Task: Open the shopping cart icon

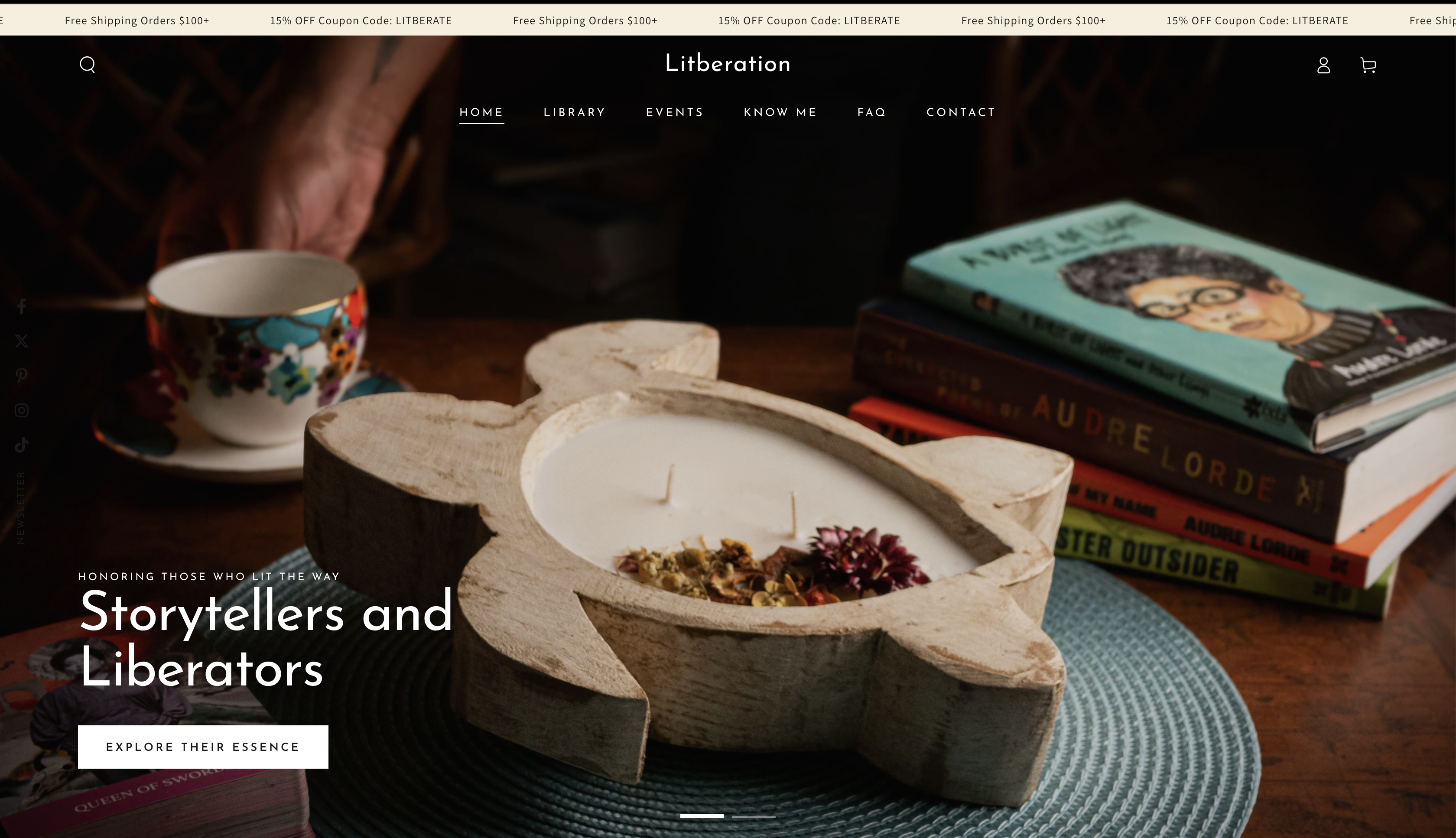Action: 1368,65
